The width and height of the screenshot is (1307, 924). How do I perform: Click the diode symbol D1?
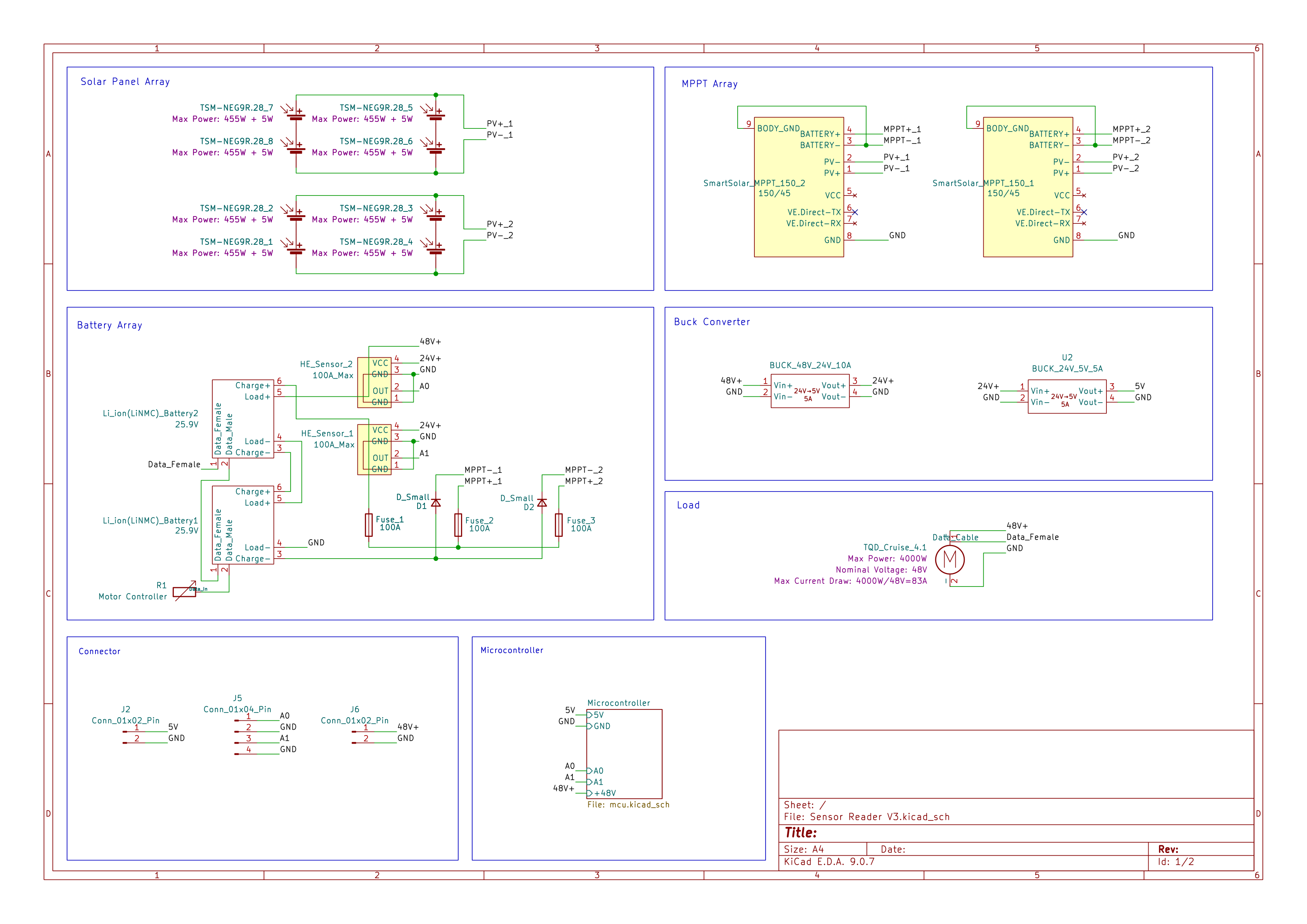click(x=435, y=504)
